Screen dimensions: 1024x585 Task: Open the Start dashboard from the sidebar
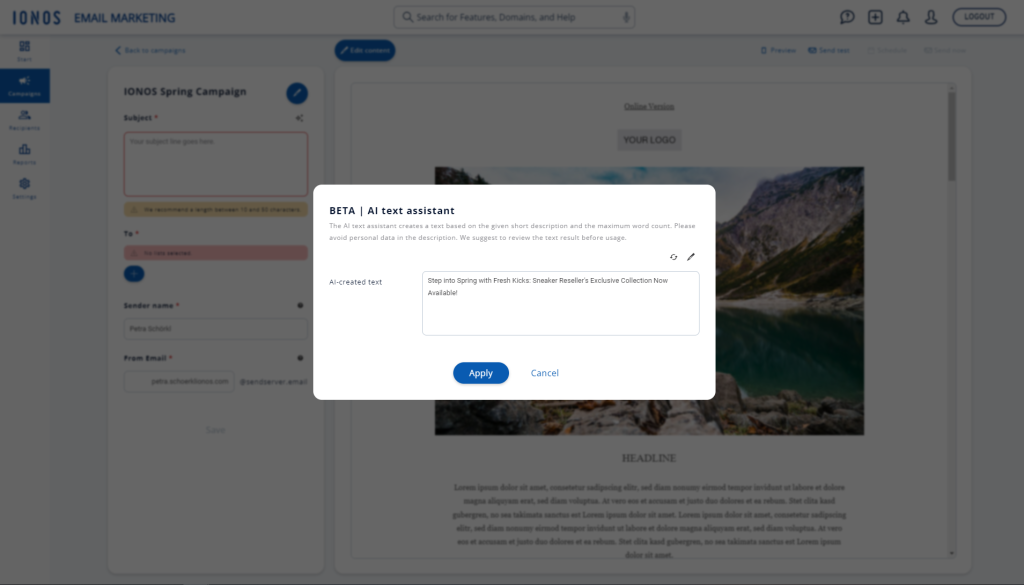click(26, 48)
